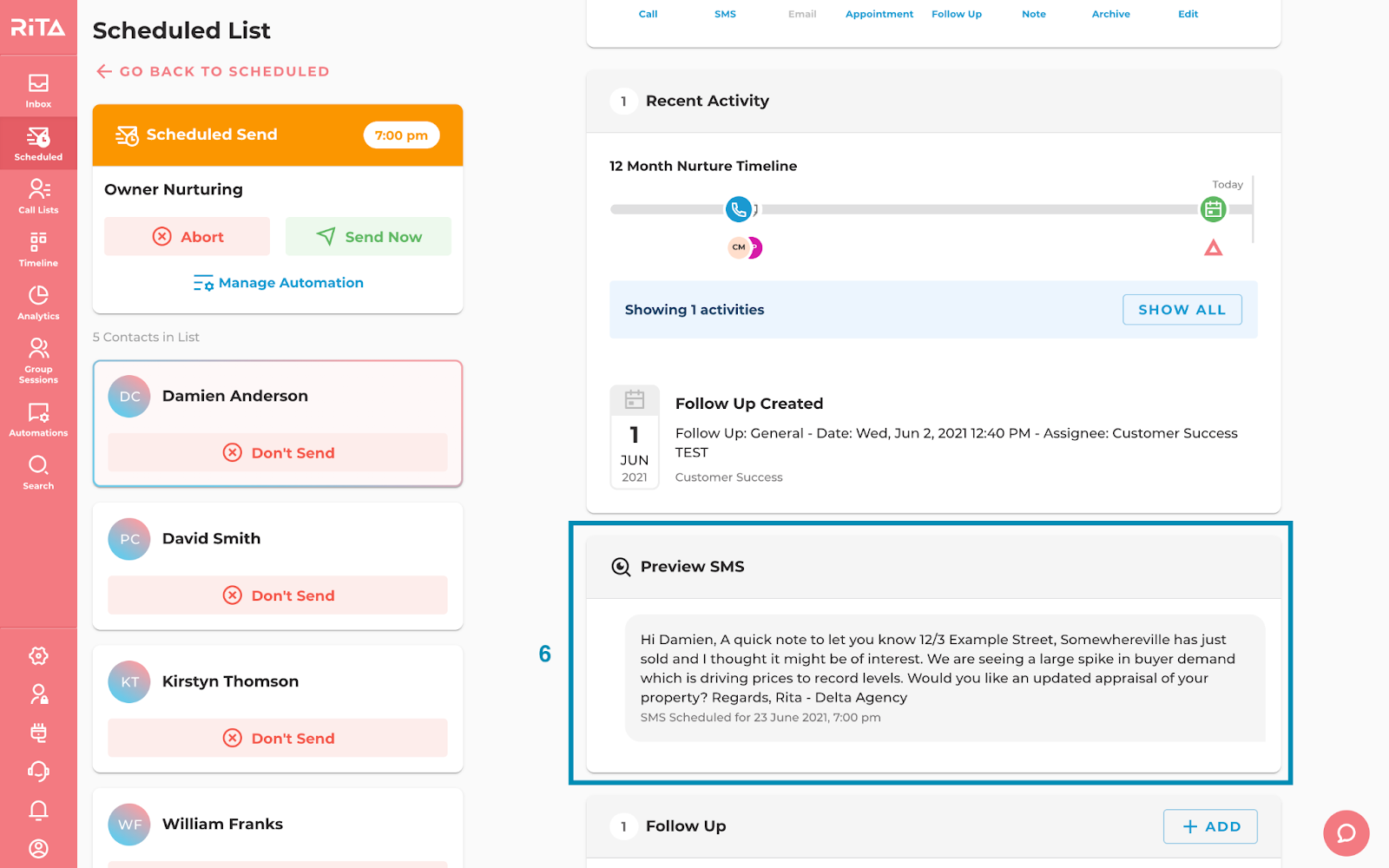Click Don't Send for David Smith

click(x=278, y=595)
